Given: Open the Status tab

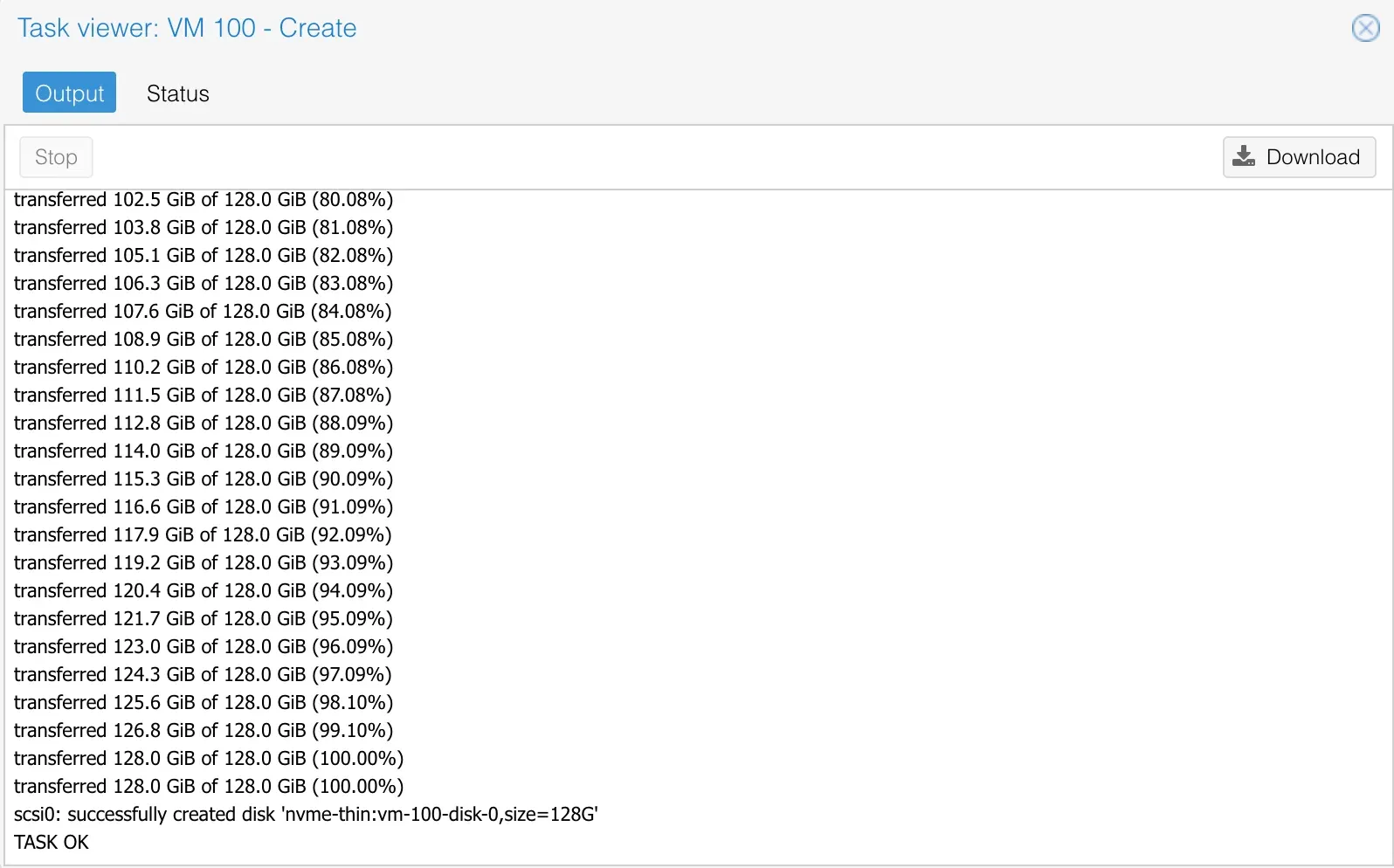Looking at the screenshot, I should click(x=178, y=93).
